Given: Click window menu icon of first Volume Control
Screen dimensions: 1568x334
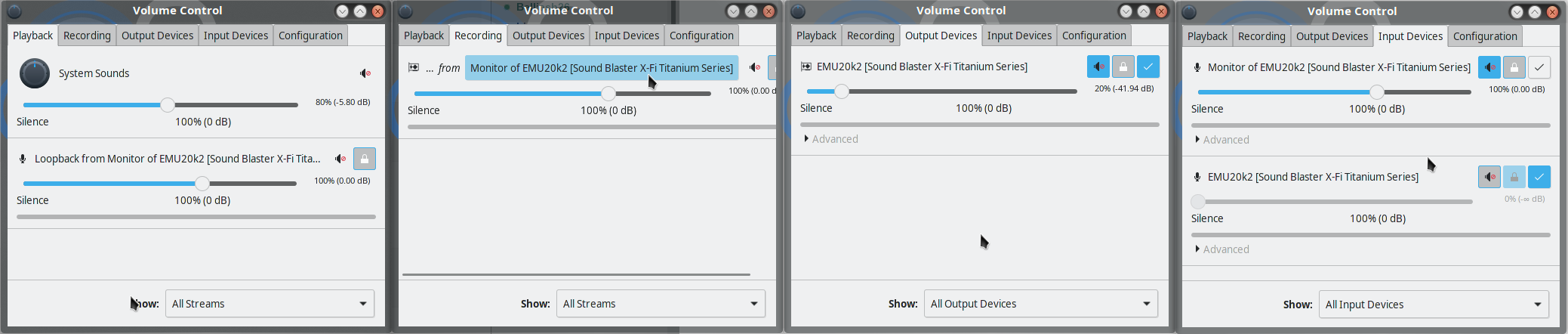Looking at the screenshot, I should tap(14, 11).
